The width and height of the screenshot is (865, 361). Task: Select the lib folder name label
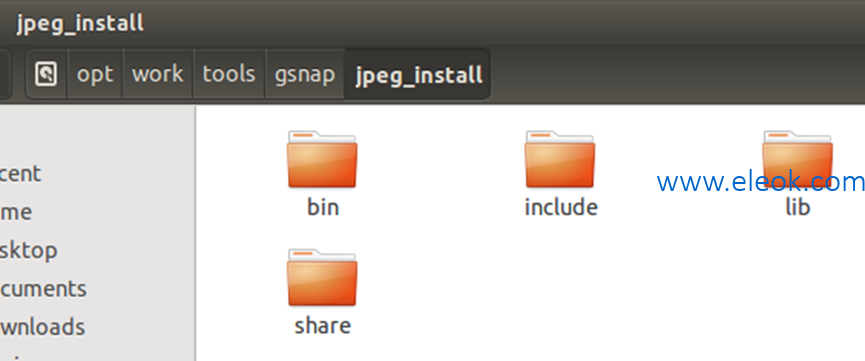(798, 208)
